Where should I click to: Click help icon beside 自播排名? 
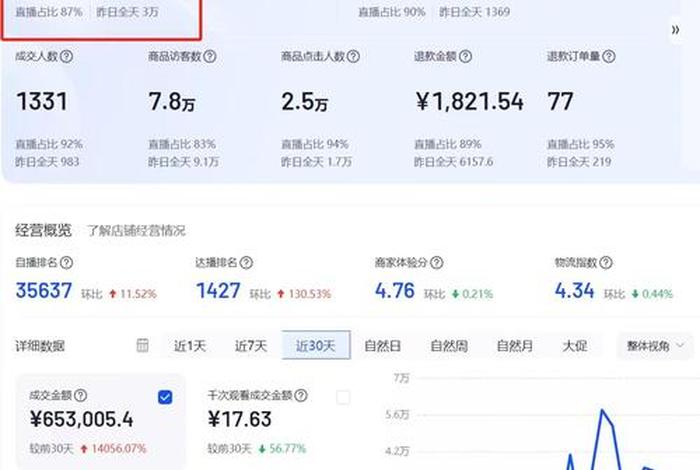click(x=67, y=262)
